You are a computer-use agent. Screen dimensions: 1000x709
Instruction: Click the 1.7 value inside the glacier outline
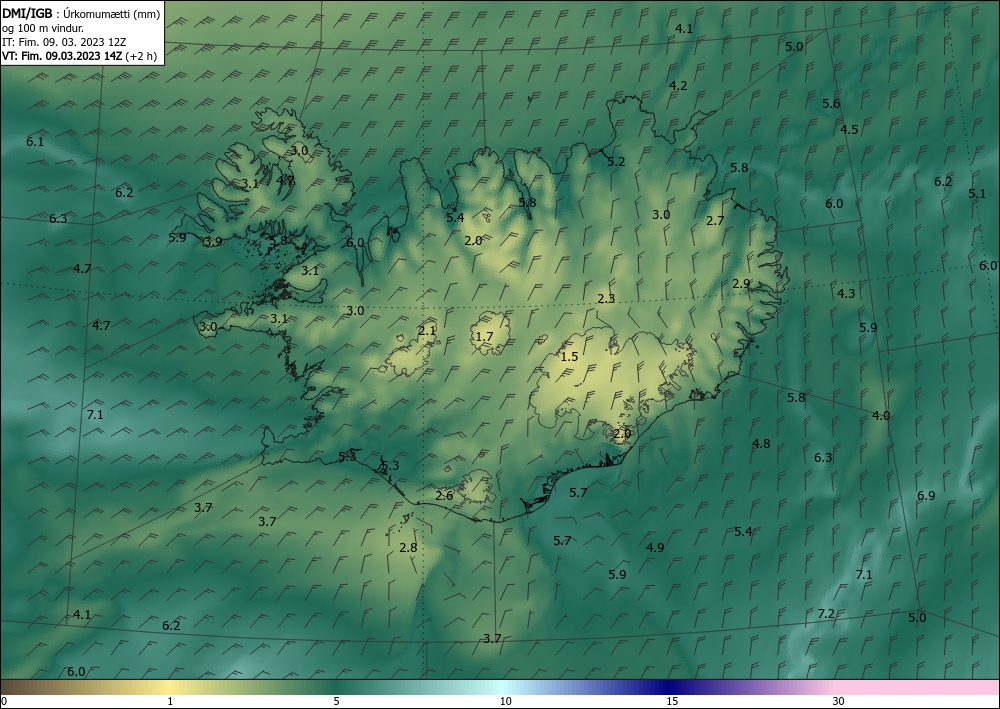point(485,337)
